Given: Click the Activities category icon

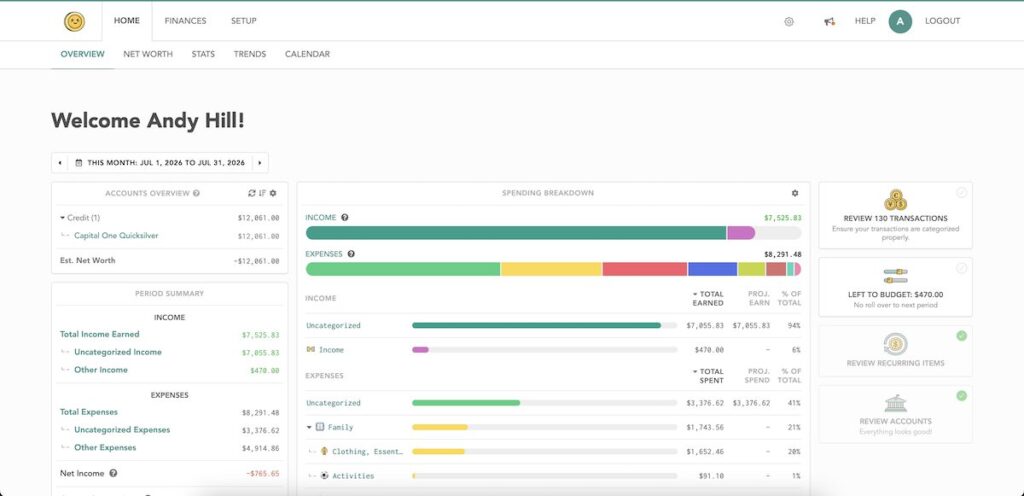Looking at the screenshot, I should [324, 476].
